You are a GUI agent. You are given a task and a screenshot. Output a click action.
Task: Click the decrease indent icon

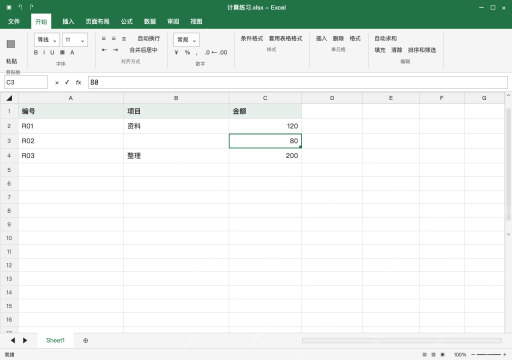tap(104, 50)
